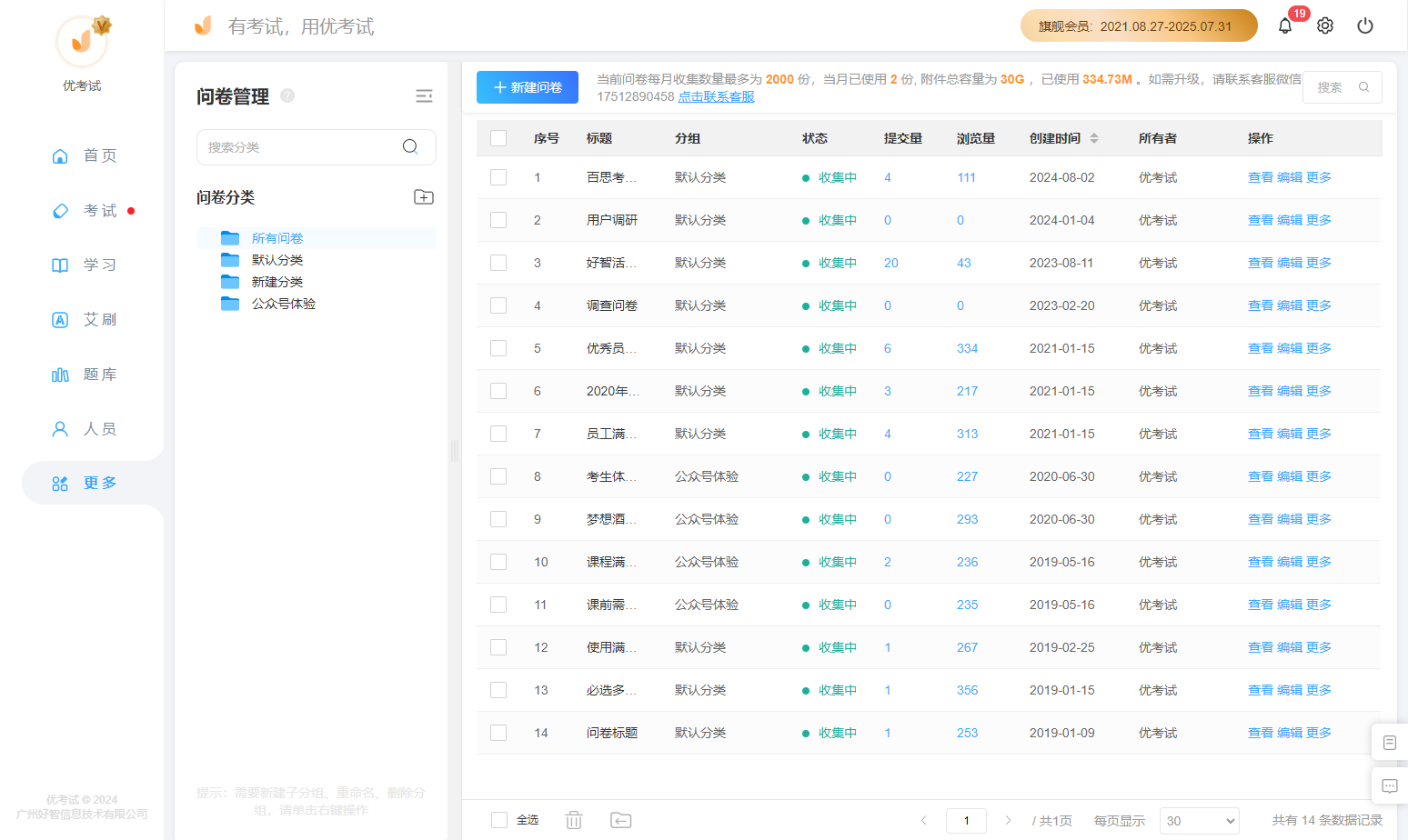Open 考试 in the sidebar
Image resolution: width=1408 pixels, height=840 pixels.
click(x=84, y=210)
